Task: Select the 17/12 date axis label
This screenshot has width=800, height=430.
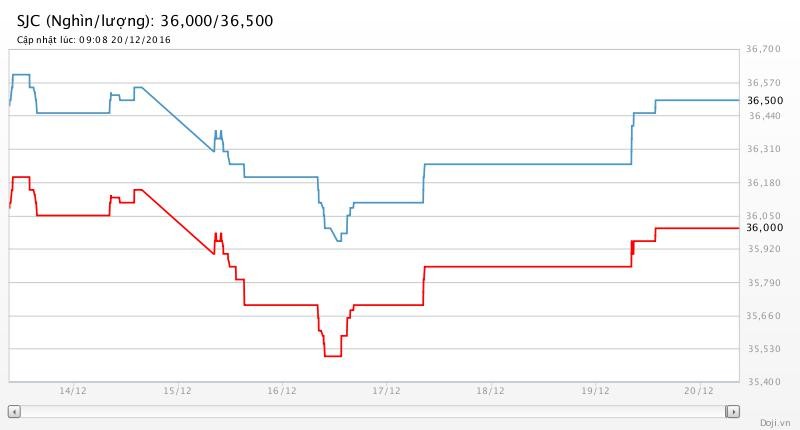Action: pyautogui.click(x=386, y=391)
